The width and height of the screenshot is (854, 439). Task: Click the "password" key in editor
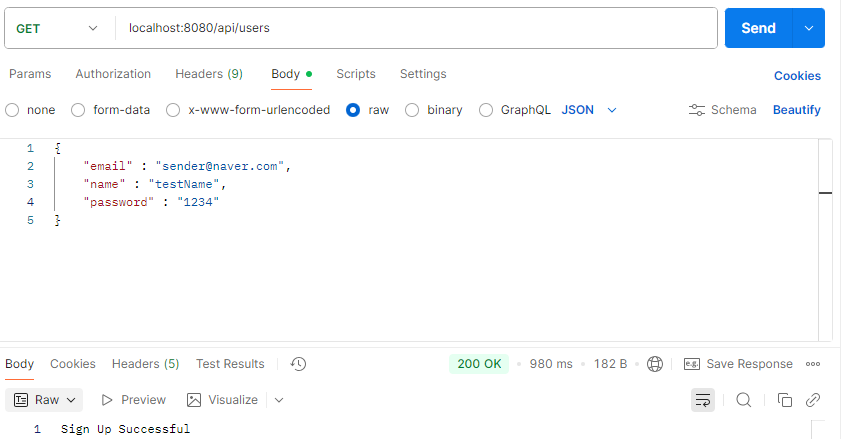(x=118, y=202)
